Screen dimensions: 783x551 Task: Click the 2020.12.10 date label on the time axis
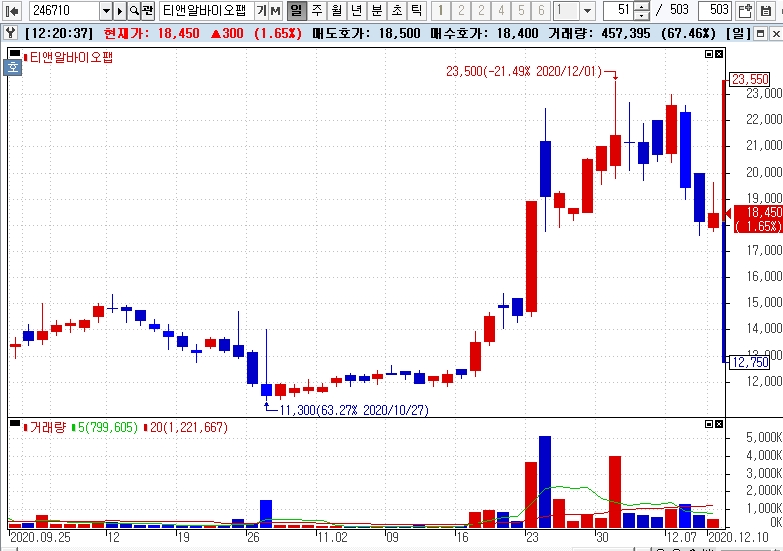[739, 538]
